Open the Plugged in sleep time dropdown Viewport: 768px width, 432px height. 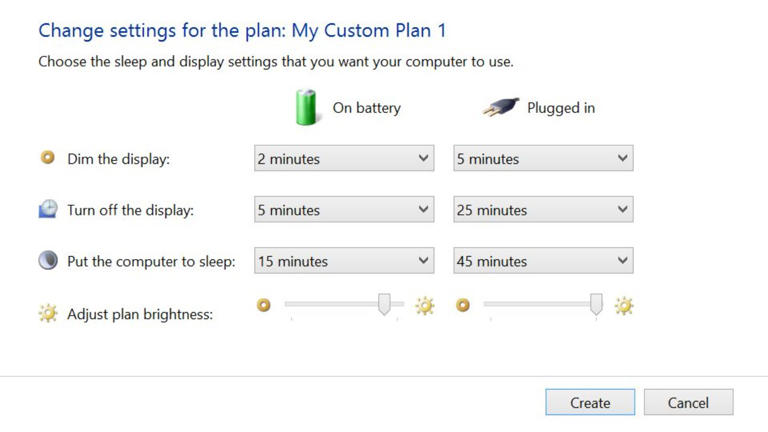click(x=543, y=261)
